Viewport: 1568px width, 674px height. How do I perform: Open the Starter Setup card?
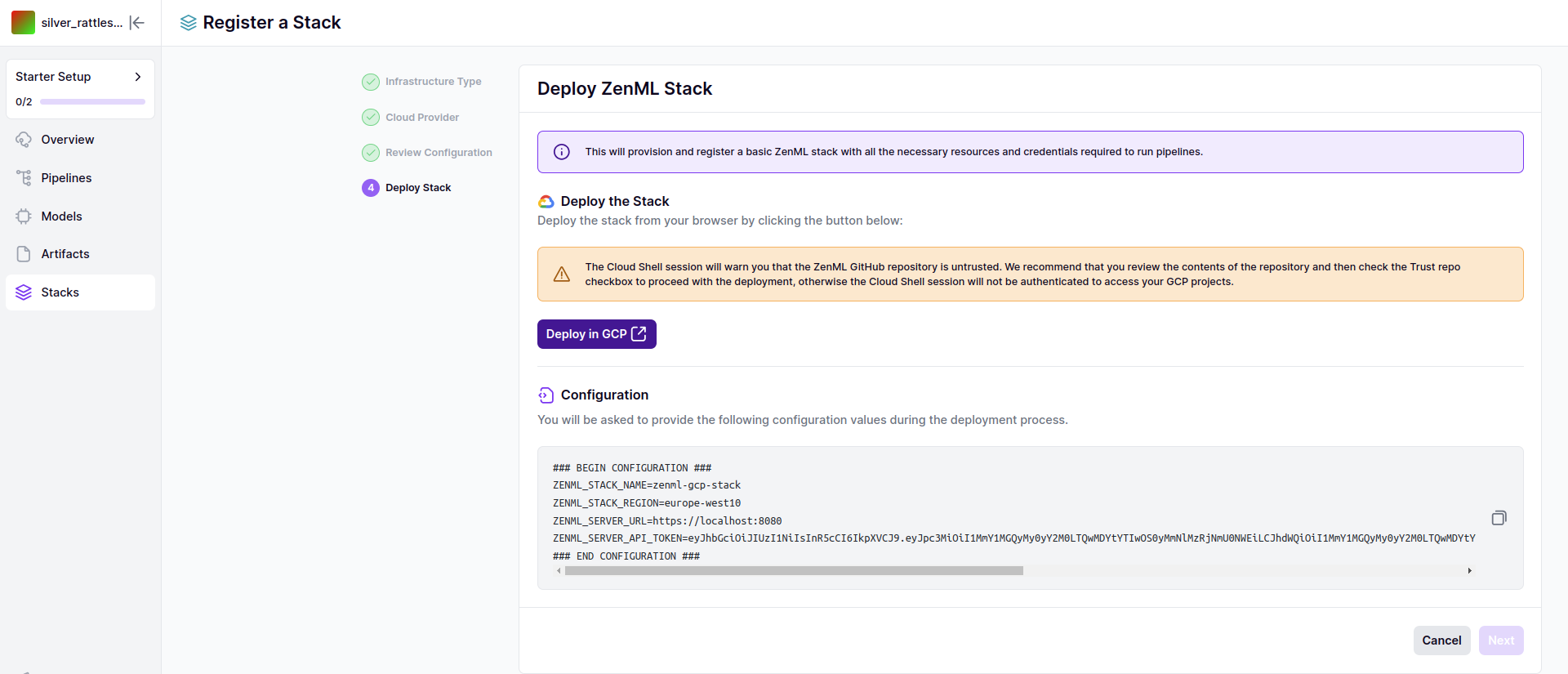80,89
